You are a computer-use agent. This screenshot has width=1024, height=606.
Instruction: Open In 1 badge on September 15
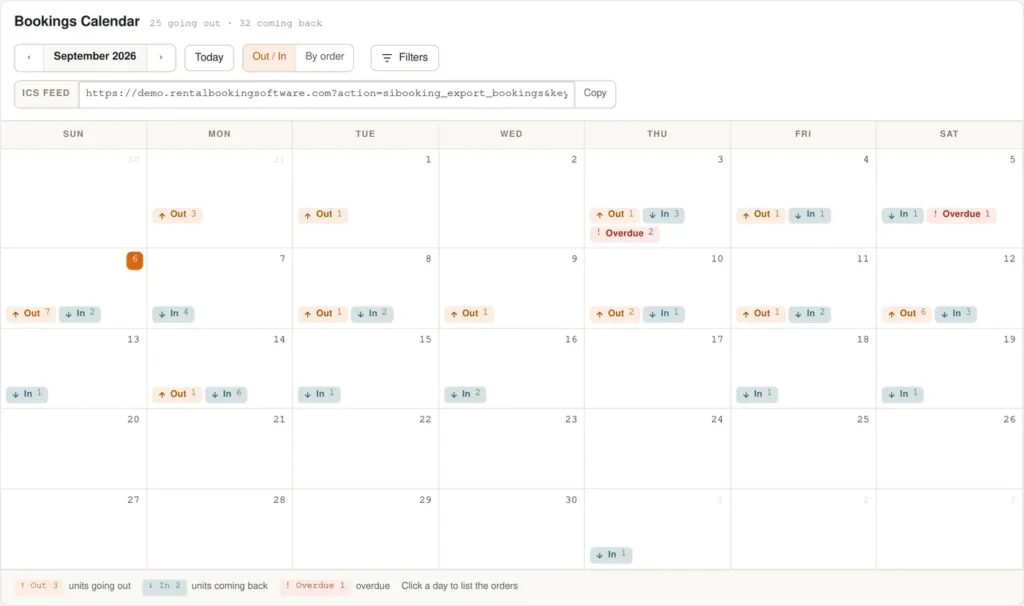click(x=319, y=394)
